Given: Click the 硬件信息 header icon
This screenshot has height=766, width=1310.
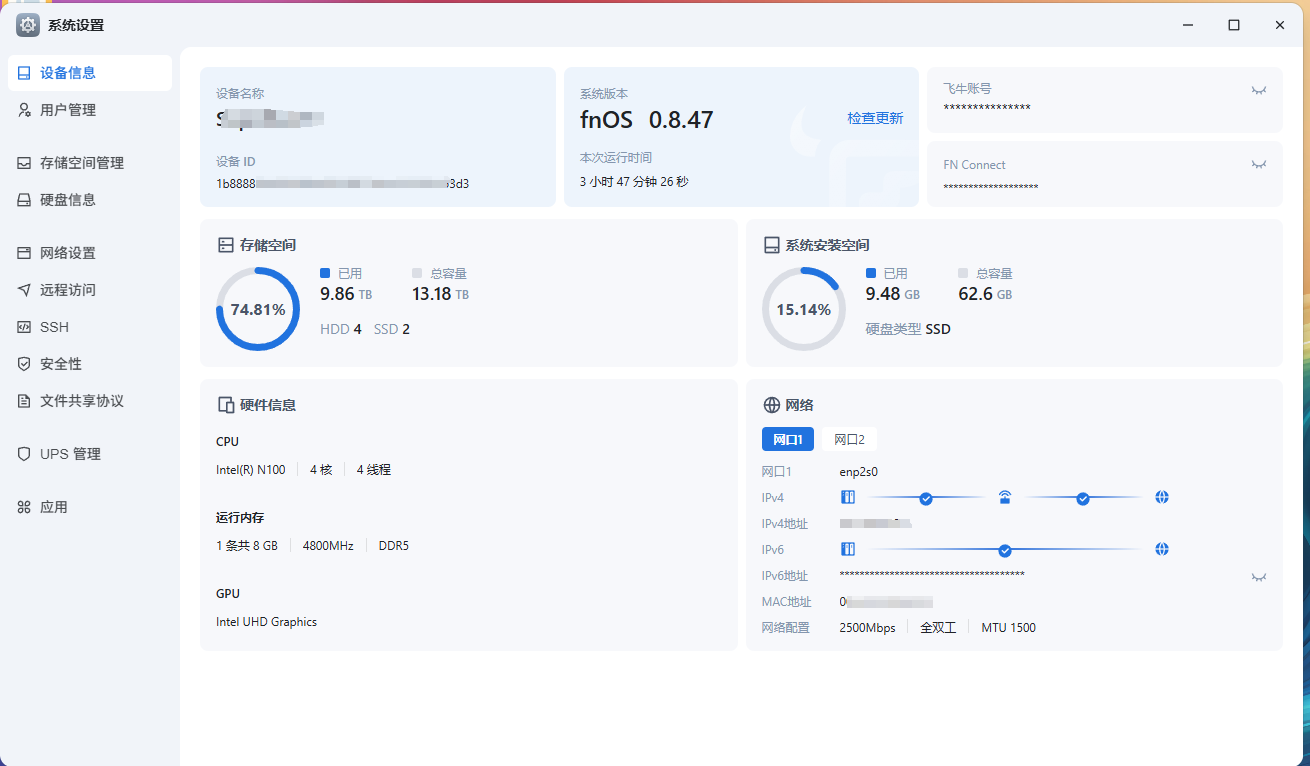Looking at the screenshot, I should tap(226, 405).
